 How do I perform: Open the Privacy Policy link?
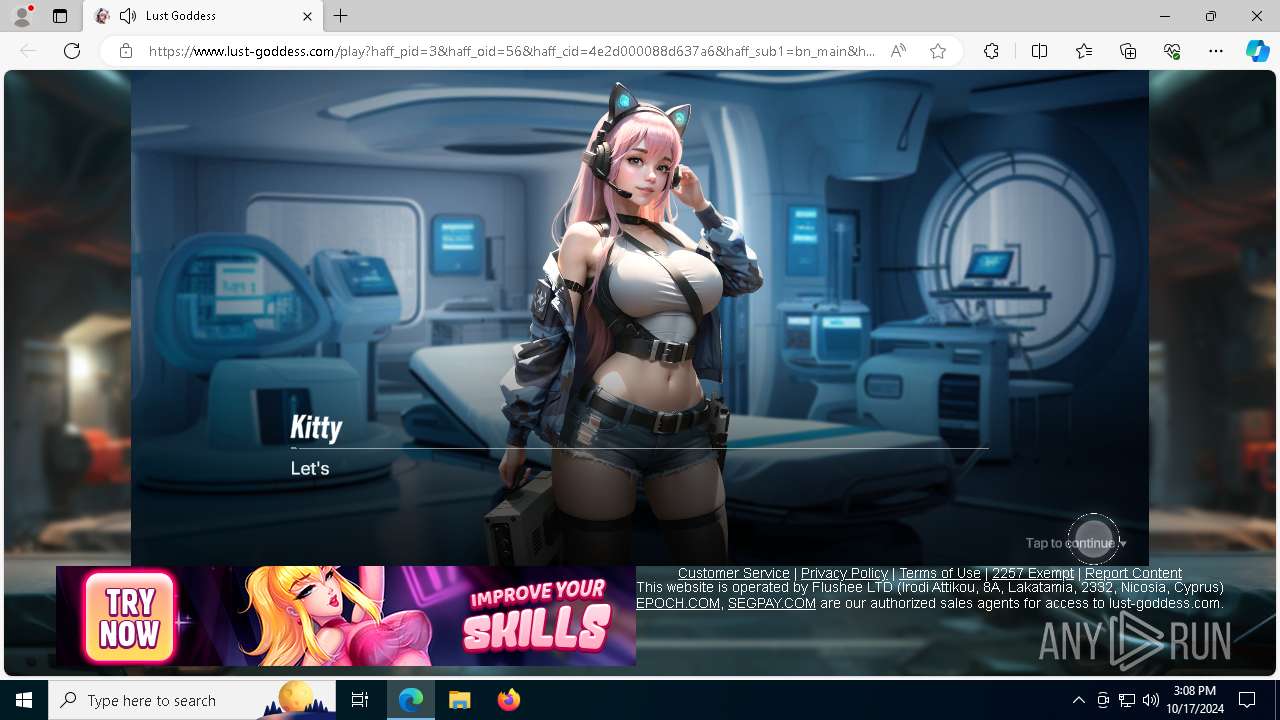click(844, 573)
